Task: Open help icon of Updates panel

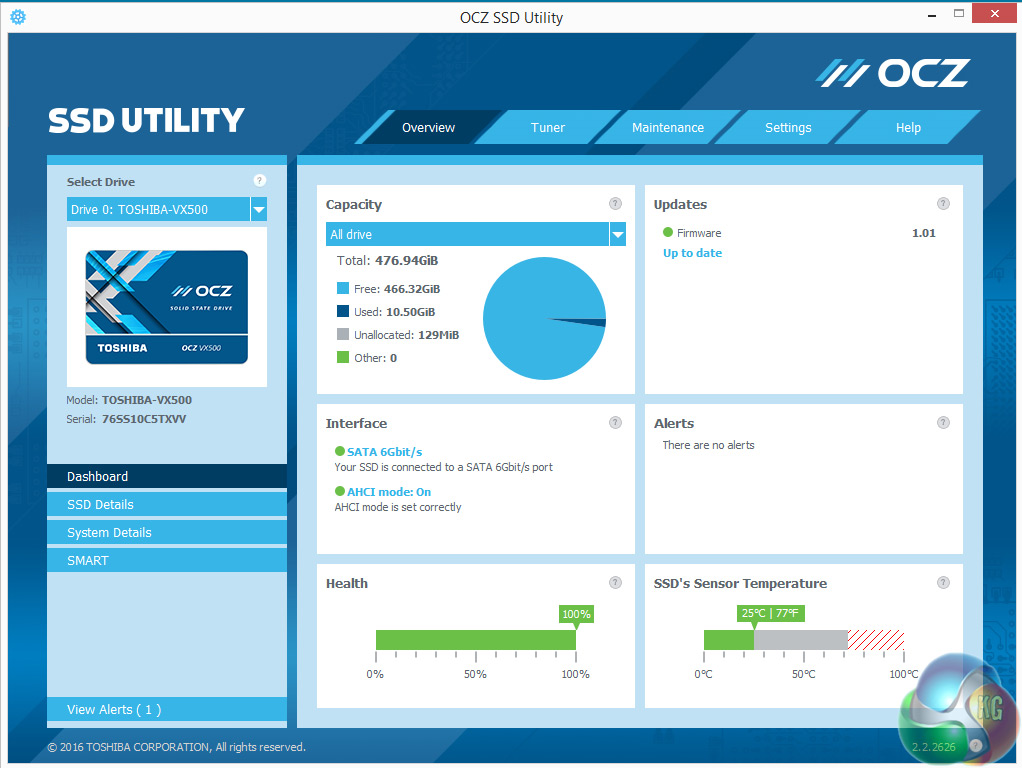Action: [943, 203]
